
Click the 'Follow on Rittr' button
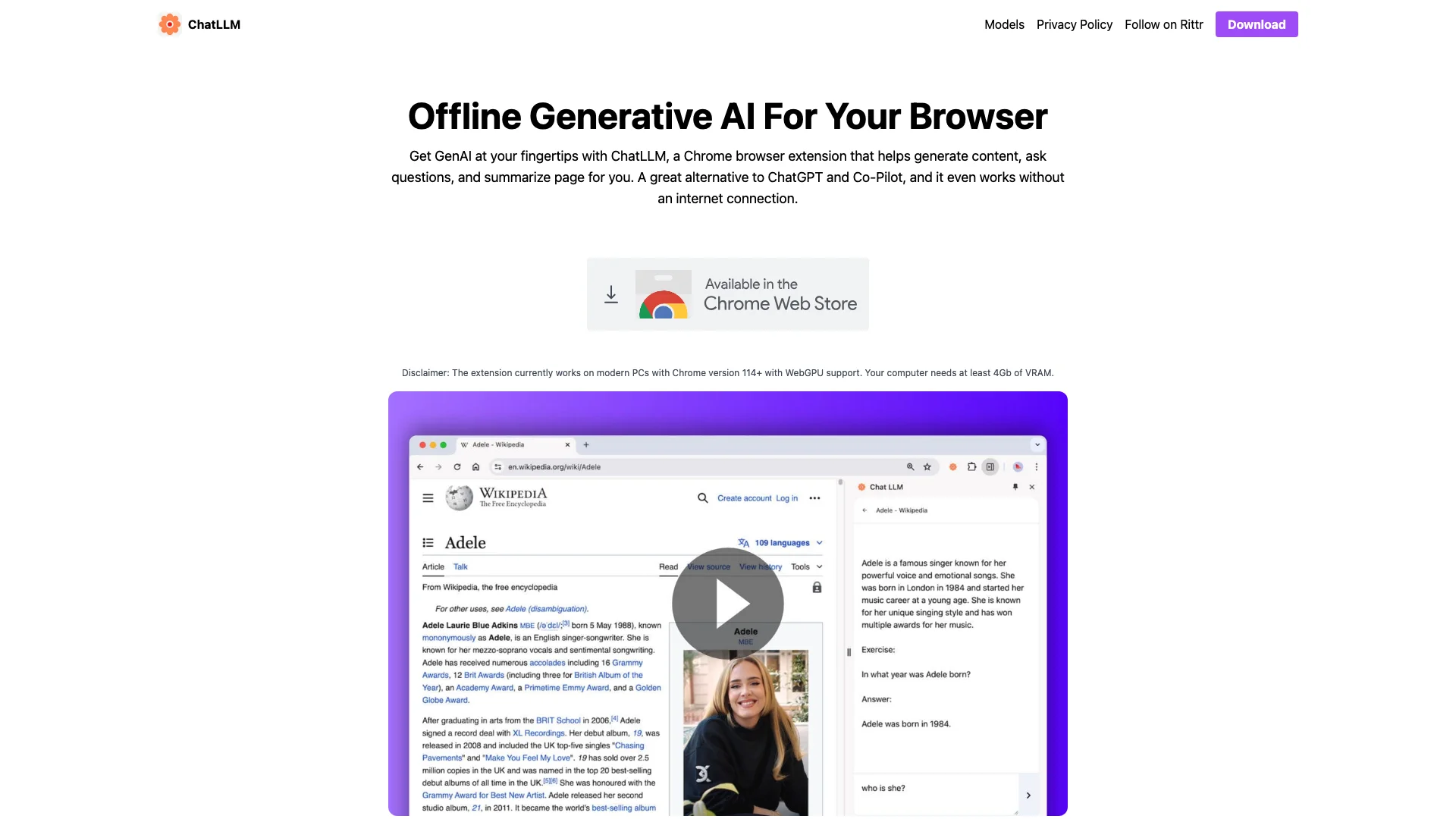1163,24
